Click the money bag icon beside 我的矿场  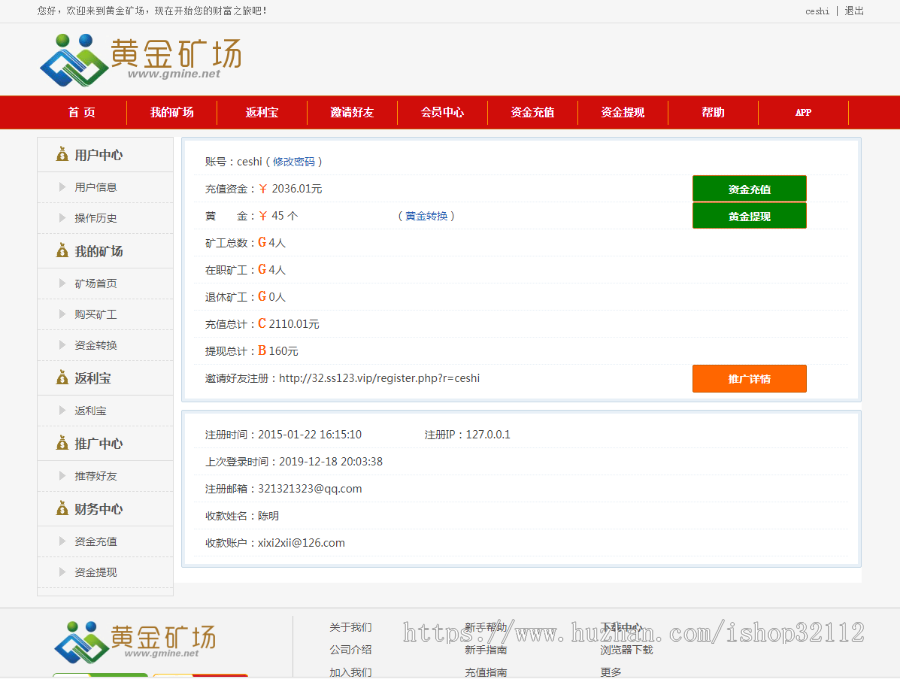pyautogui.click(x=61, y=251)
